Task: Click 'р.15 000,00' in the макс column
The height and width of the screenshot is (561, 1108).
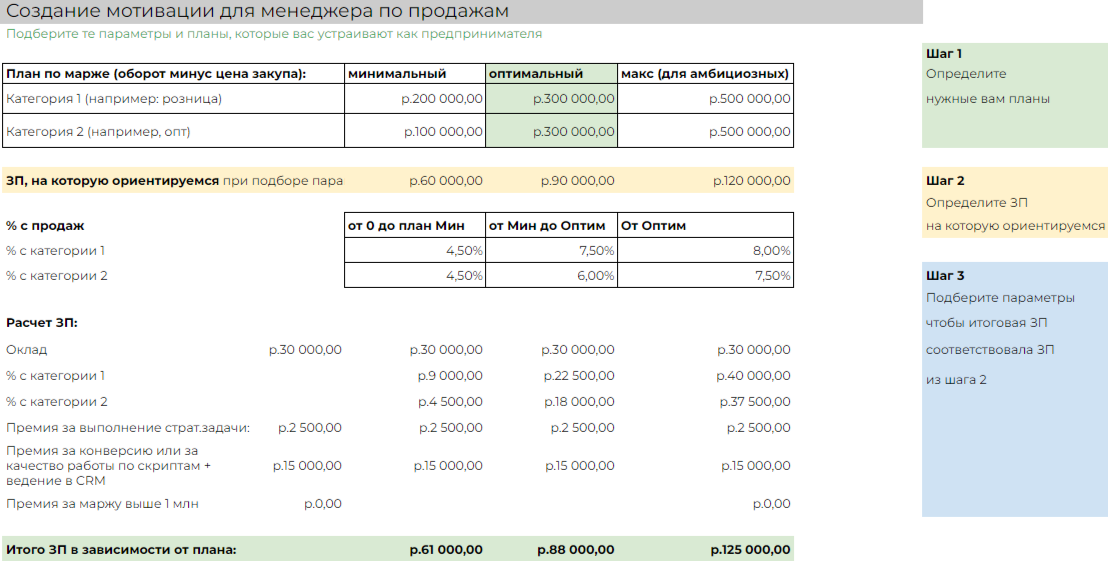Action: (755, 466)
